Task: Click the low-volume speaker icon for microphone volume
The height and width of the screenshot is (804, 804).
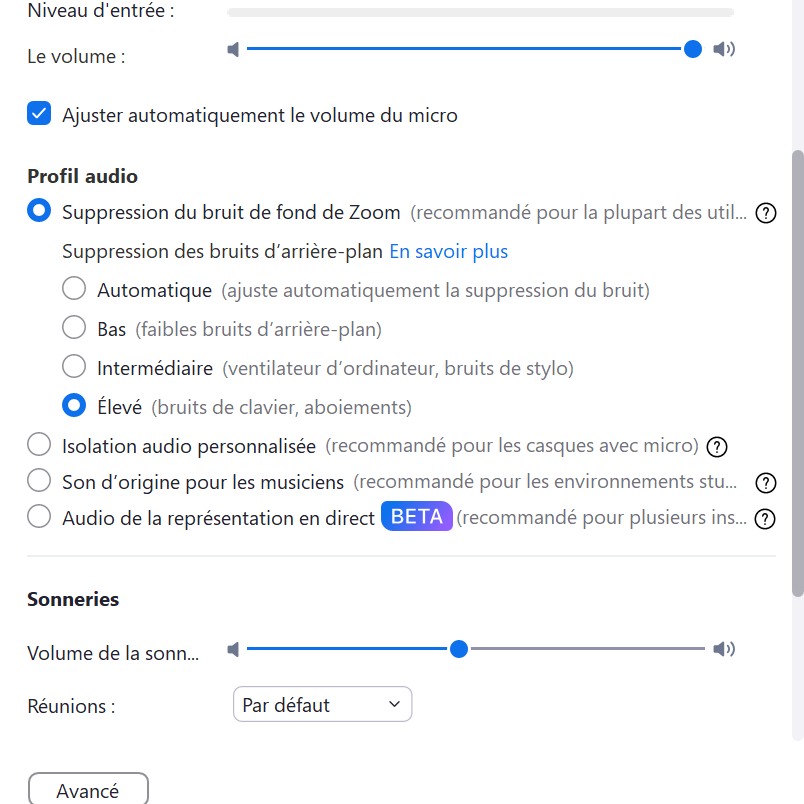Action: tap(233, 49)
